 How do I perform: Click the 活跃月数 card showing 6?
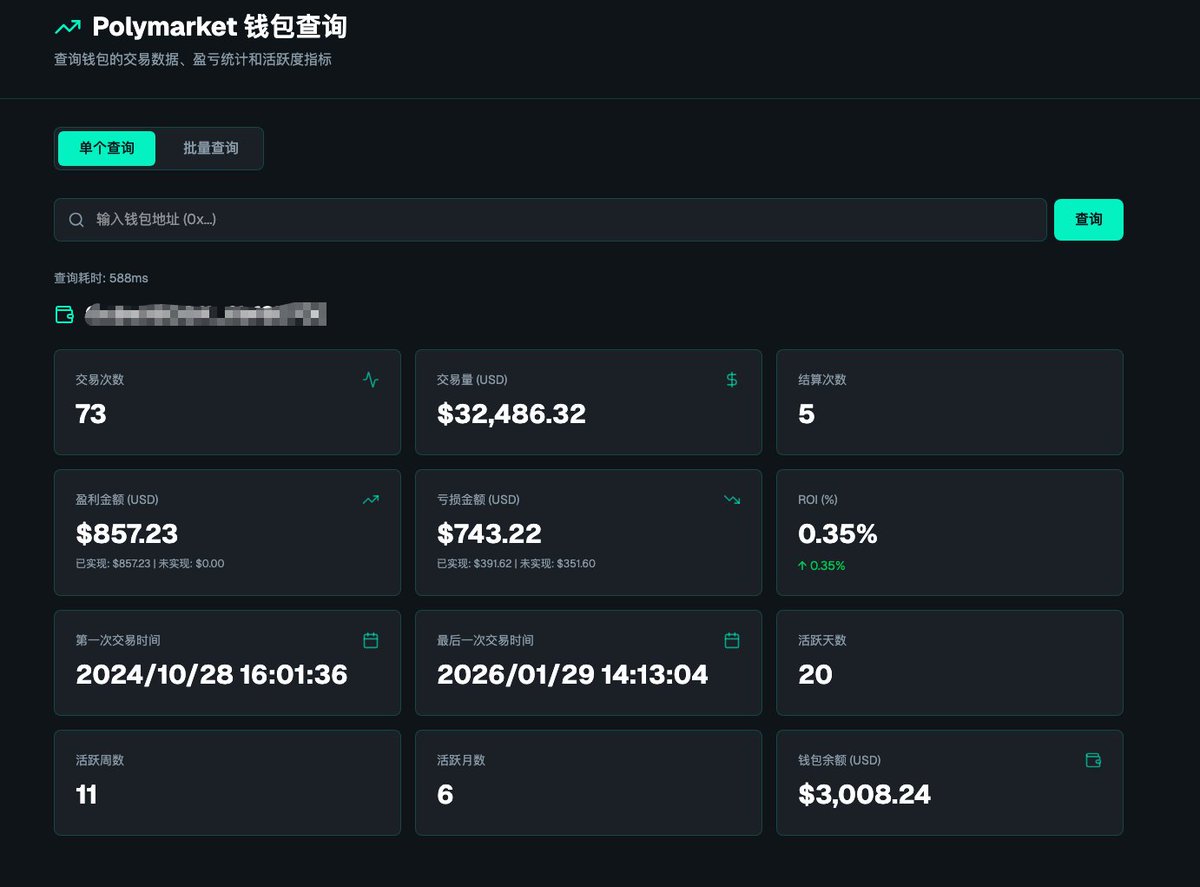click(588, 782)
